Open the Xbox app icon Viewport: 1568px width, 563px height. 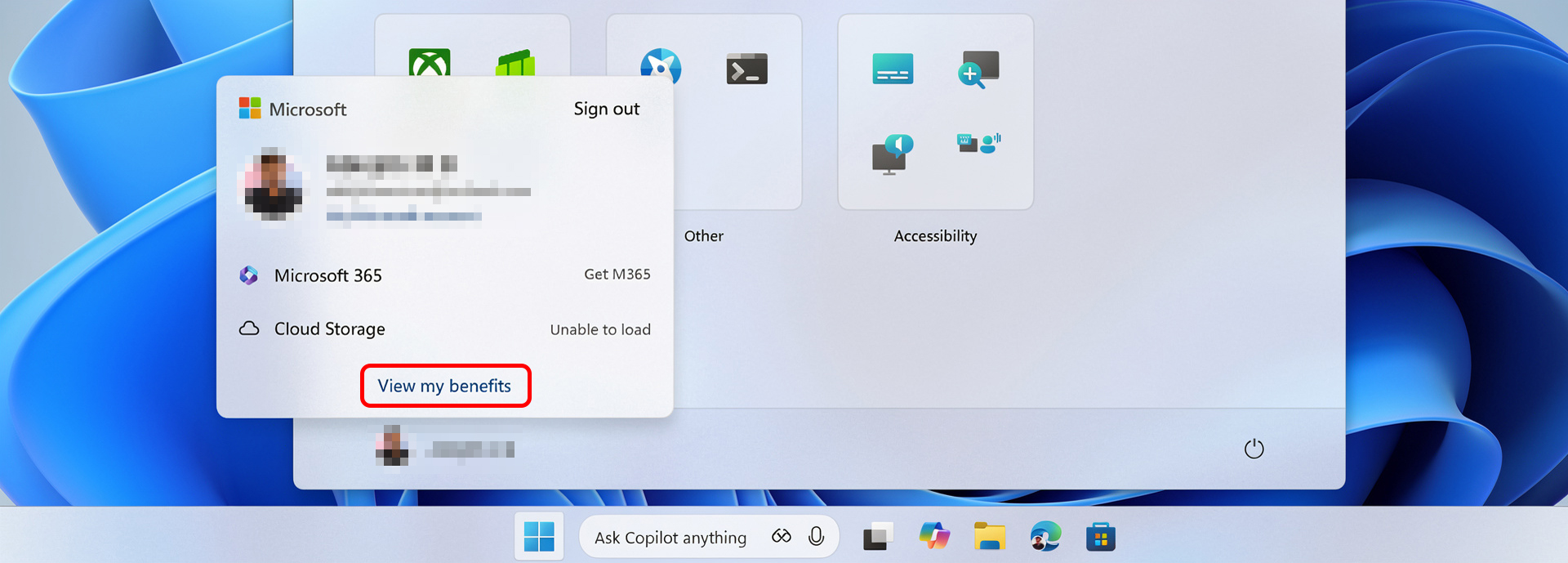coord(430,64)
